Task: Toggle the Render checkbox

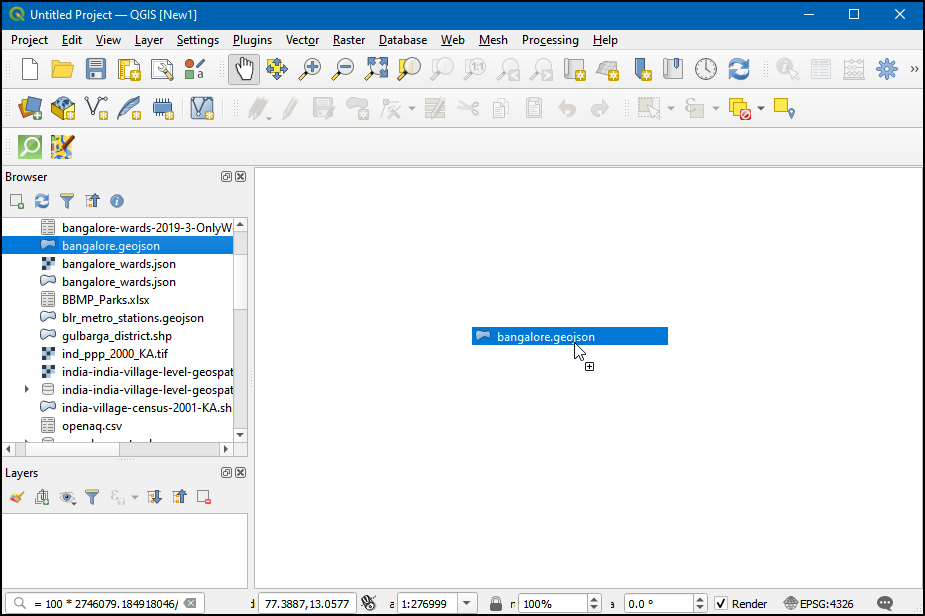Action: coord(721,604)
